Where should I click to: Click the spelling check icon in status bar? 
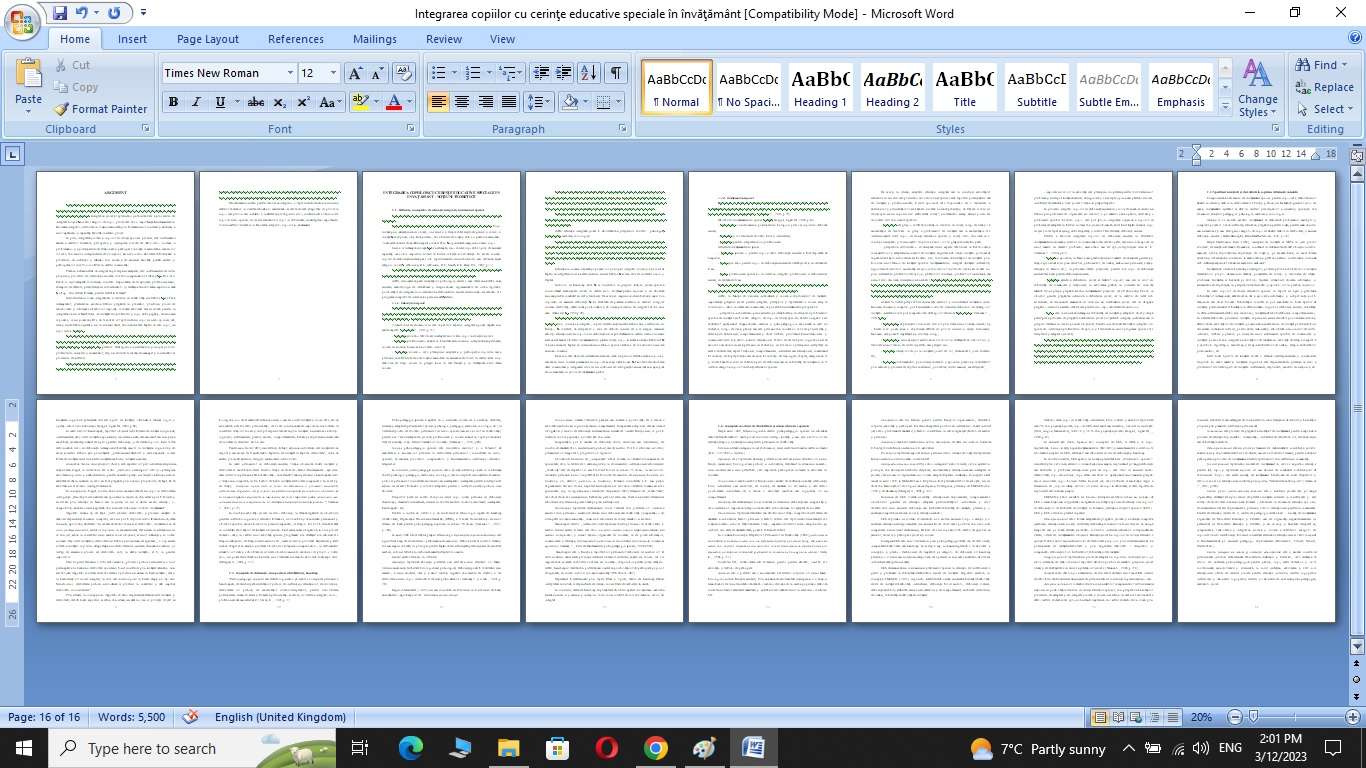pos(190,717)
